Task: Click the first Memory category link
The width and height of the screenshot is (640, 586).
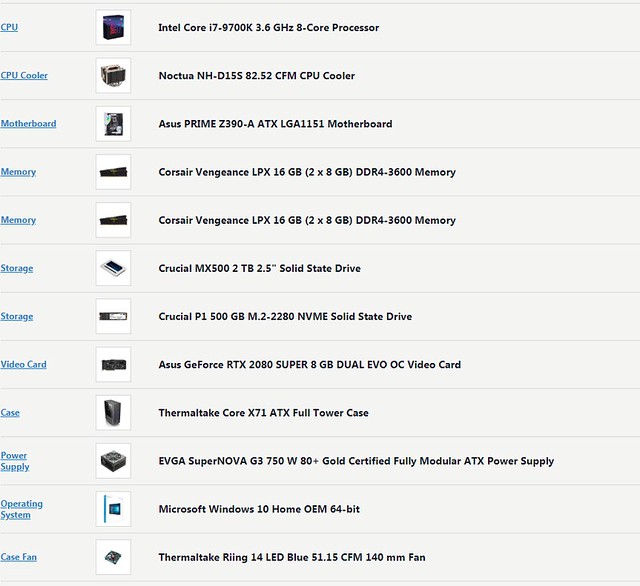Action: click(x=18, y=172)
